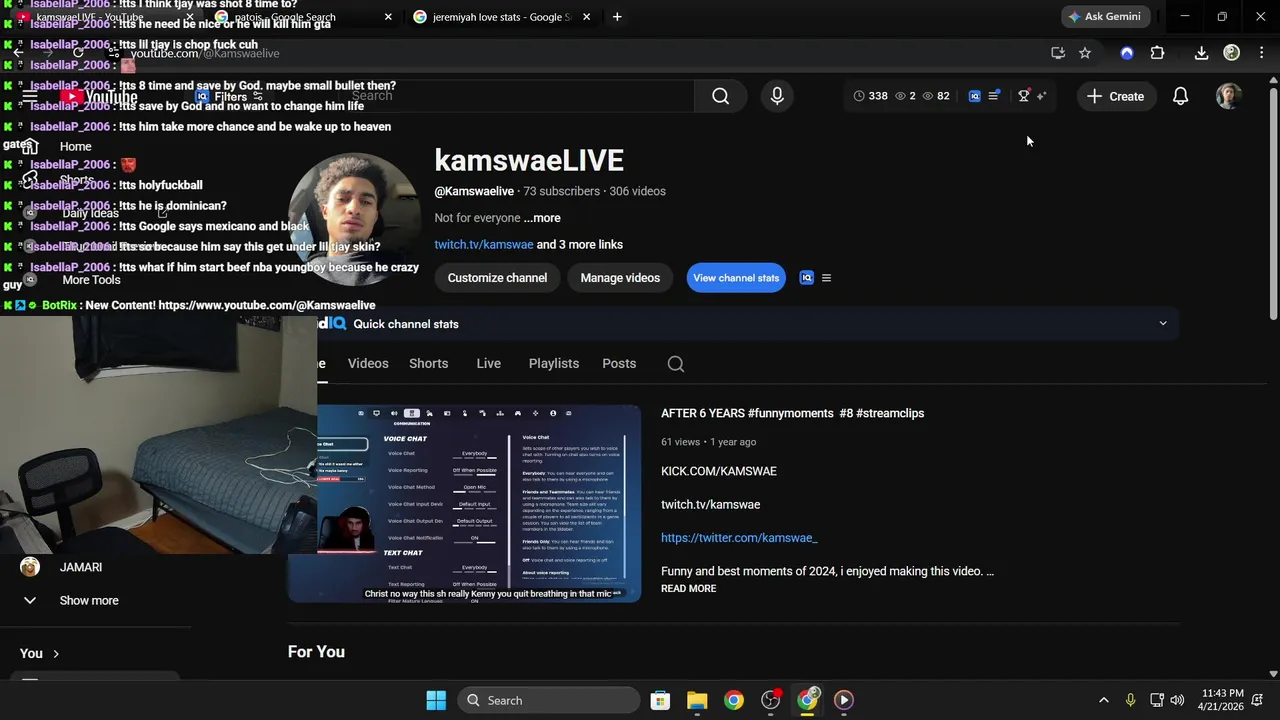Switch to the Playlists channel tab
Screen dimensions: 1280x720
point(554,364)
